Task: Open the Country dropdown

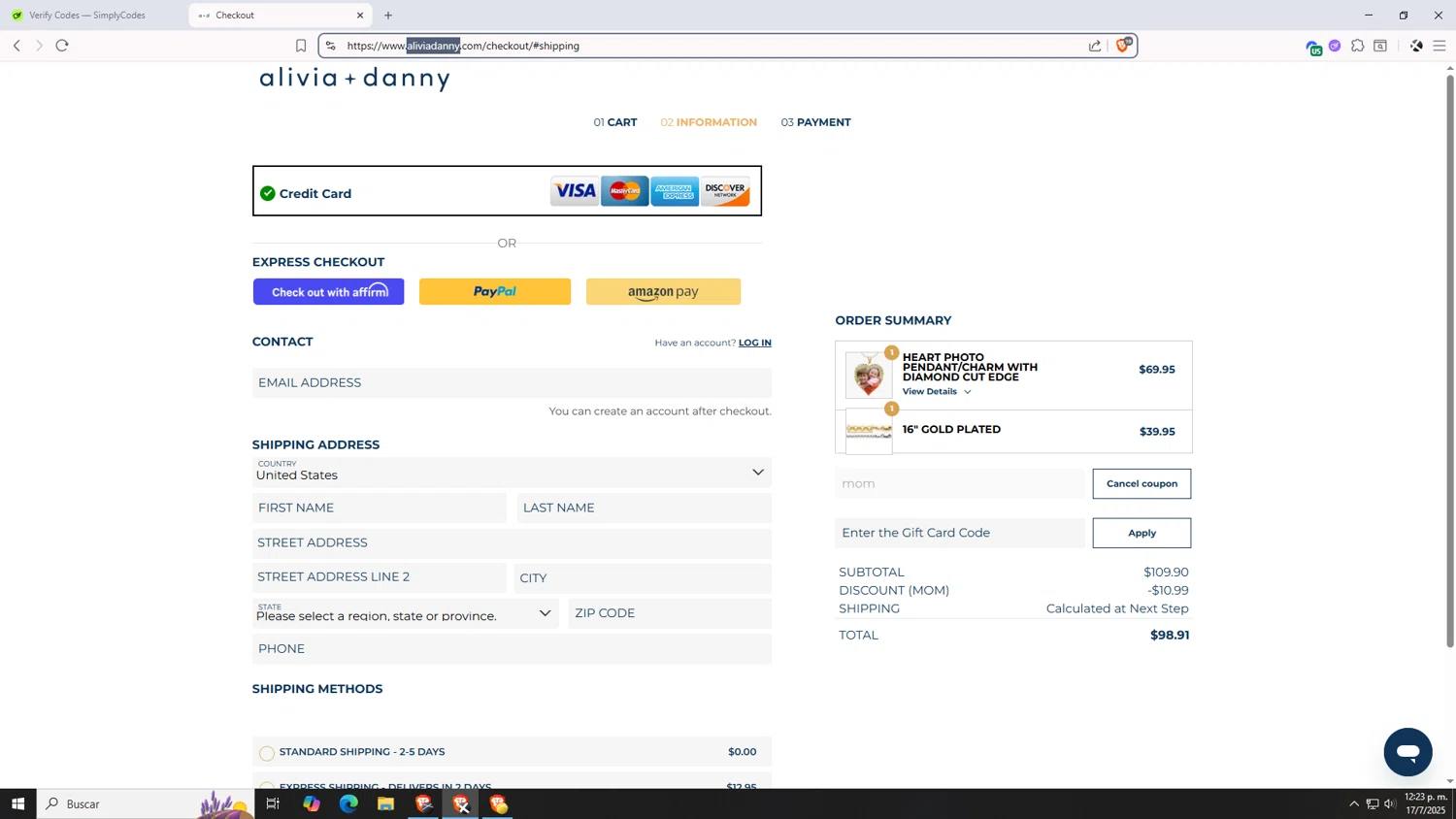Action: (x=512, y=472)
